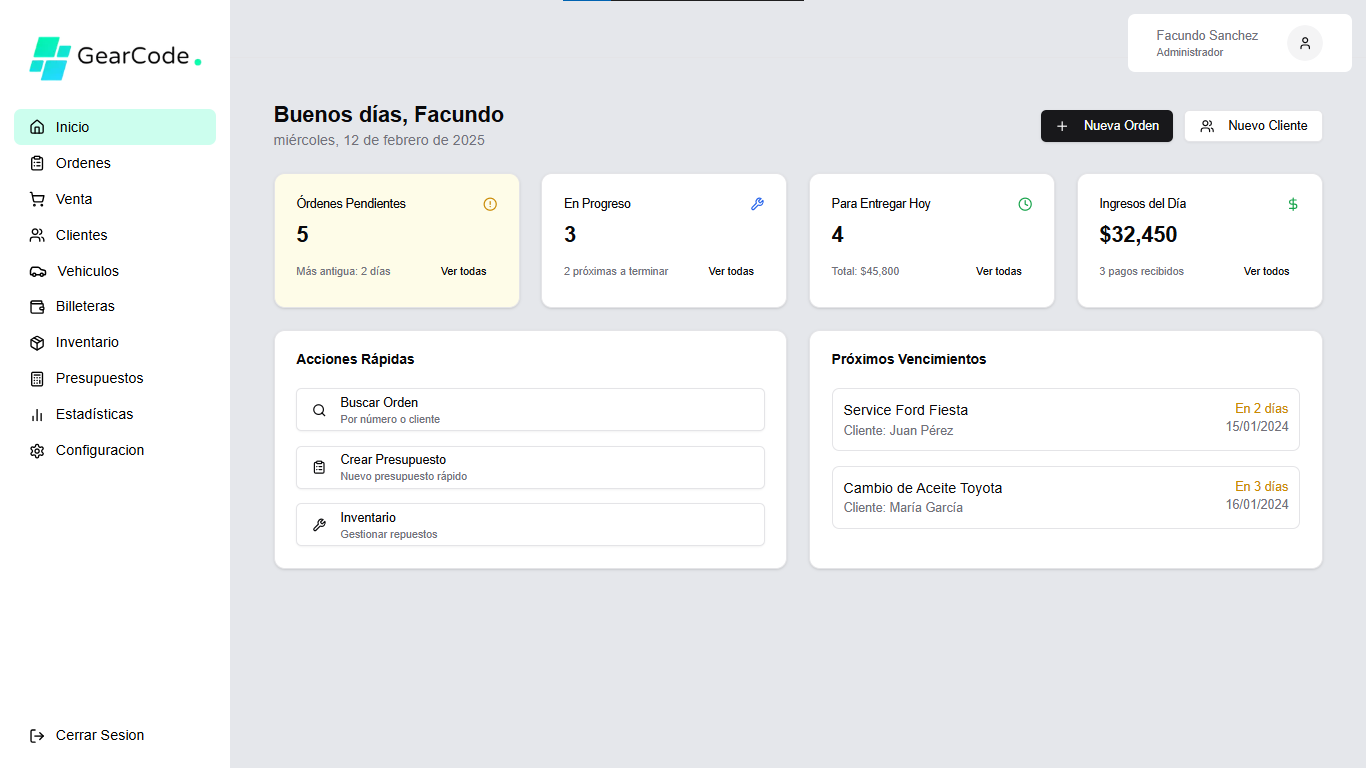
Task: Click the GearCode logo
Action: [115, 57]
